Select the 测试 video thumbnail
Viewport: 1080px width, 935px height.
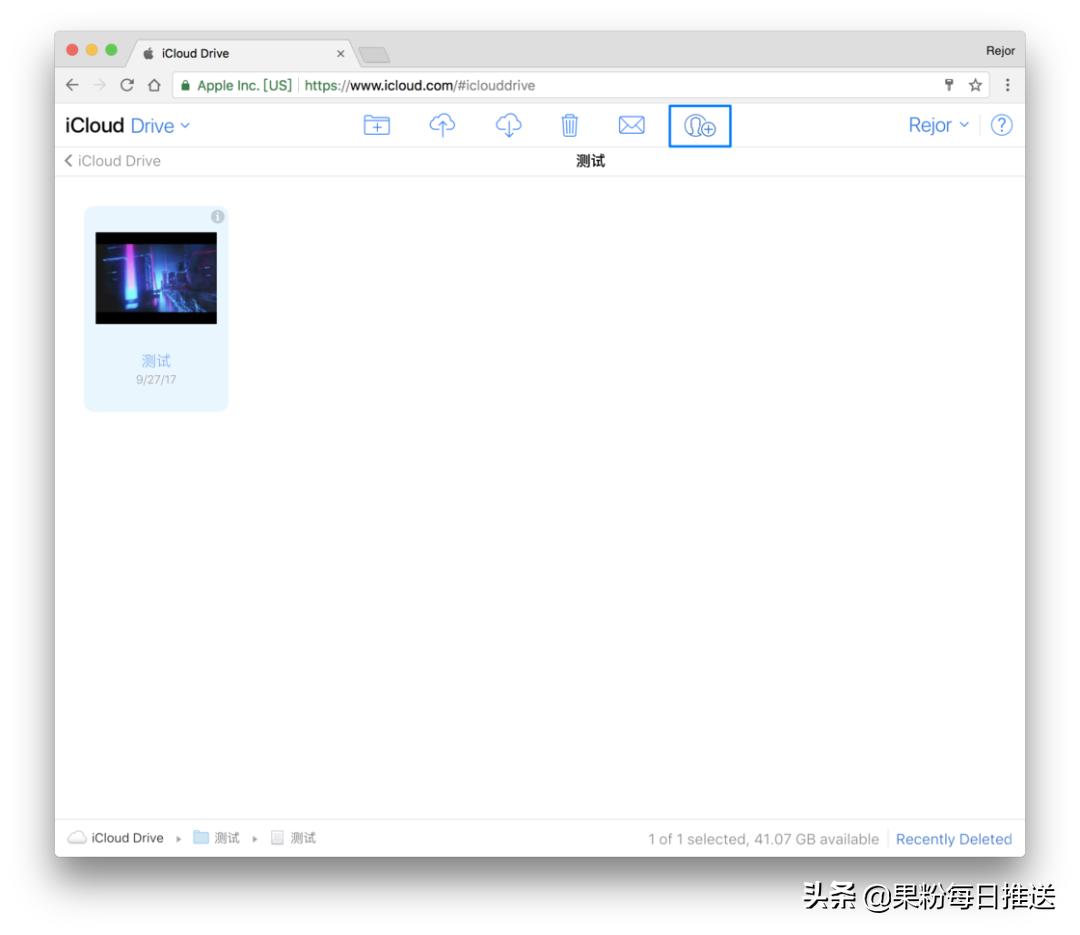click(x=155, y=277)
